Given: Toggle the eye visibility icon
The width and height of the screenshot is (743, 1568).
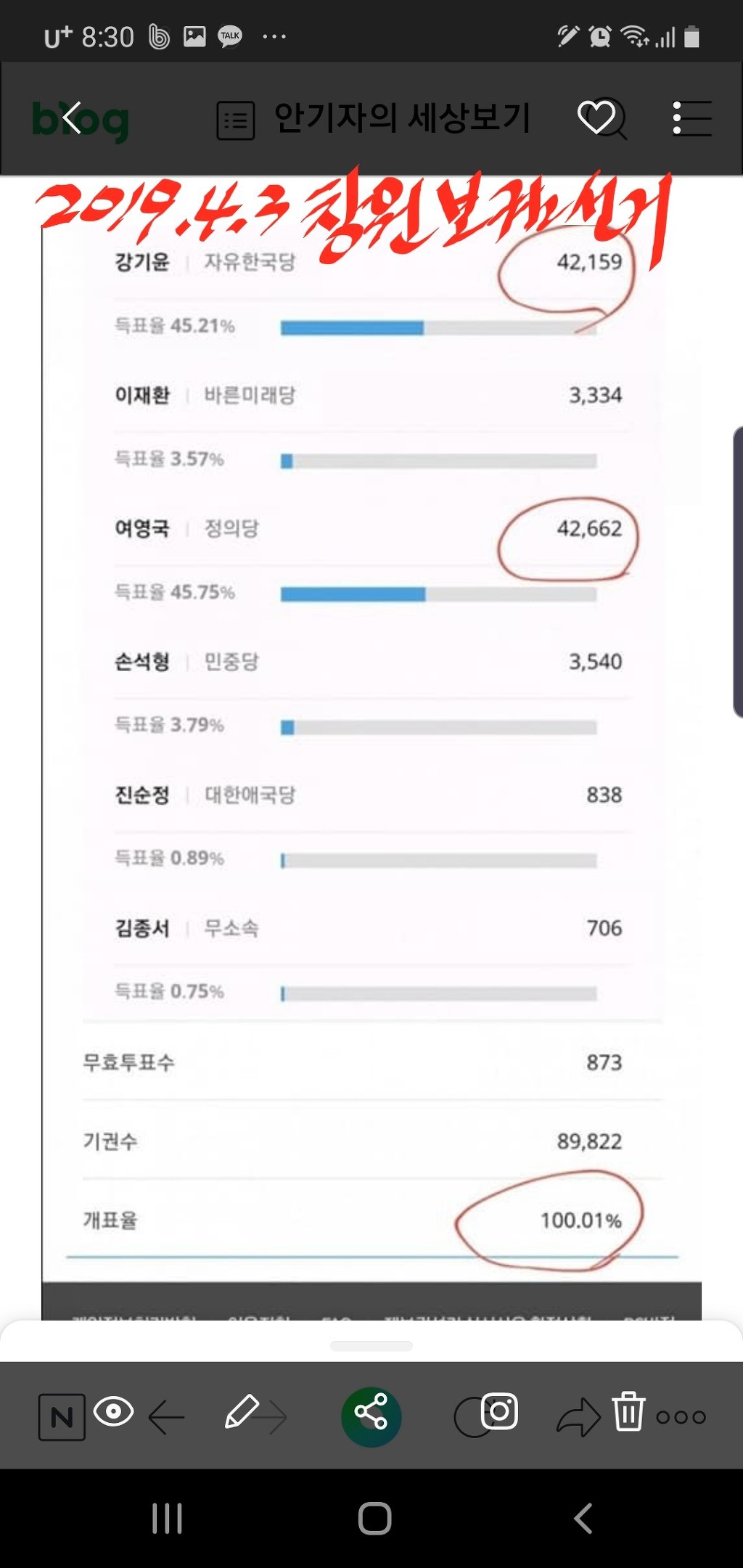Looking at the screenshot, I should [x=114, y=1411].
